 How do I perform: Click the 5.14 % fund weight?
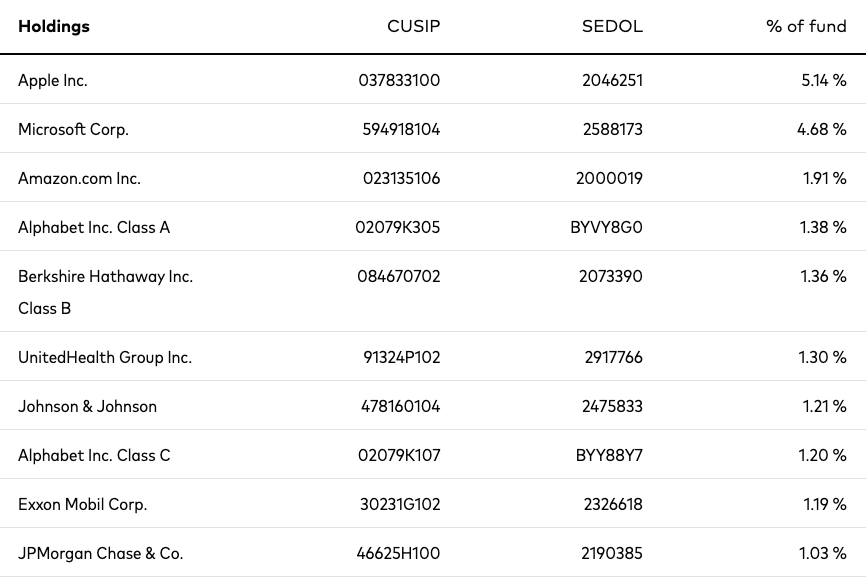coord(823,81)
